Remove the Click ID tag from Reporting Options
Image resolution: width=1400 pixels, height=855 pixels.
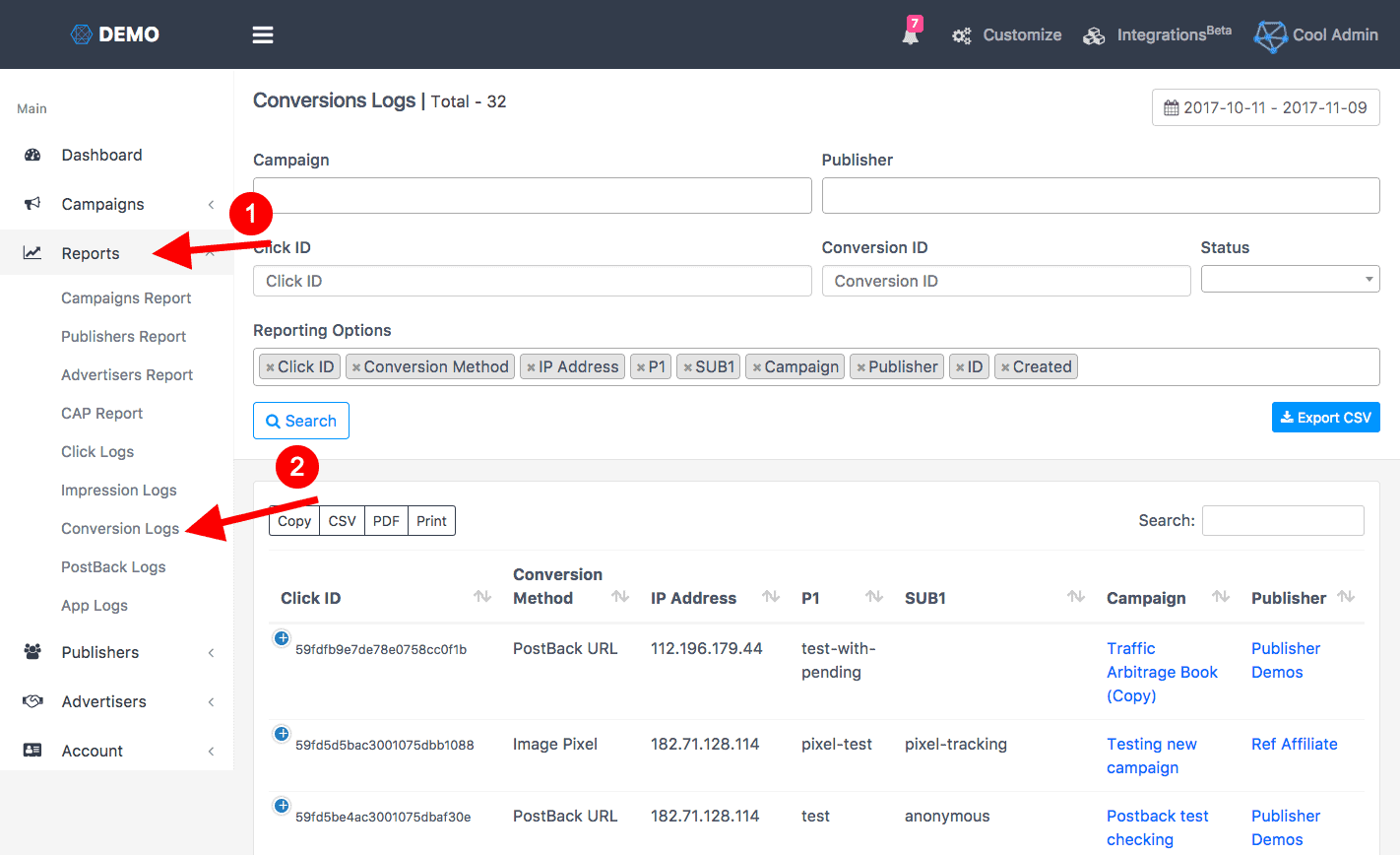pos(270,367)
